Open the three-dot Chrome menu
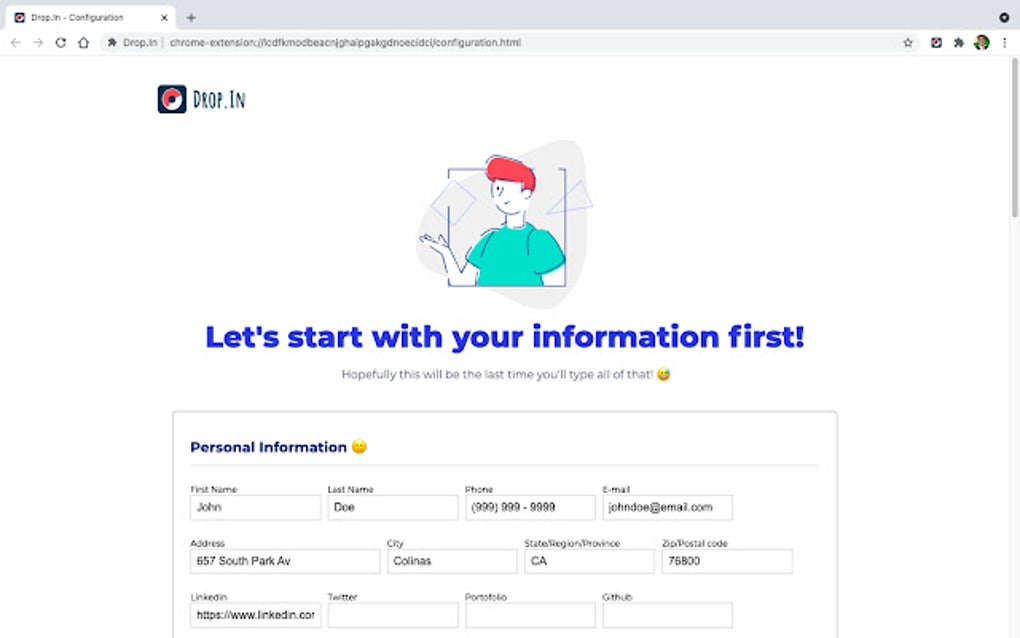This screenshot has height=638, width=1020. click(x=1003, y=43)
